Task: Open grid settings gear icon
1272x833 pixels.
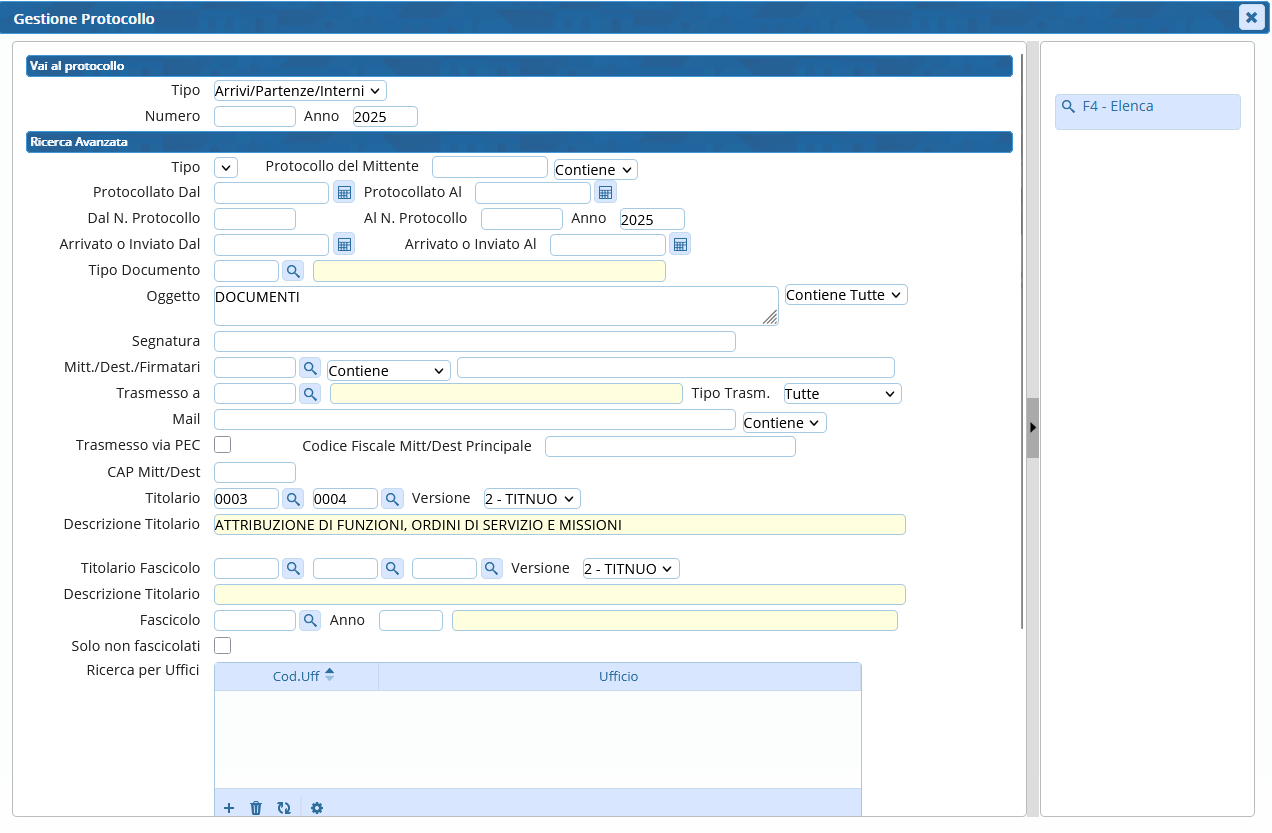Action: coord(317,808)
